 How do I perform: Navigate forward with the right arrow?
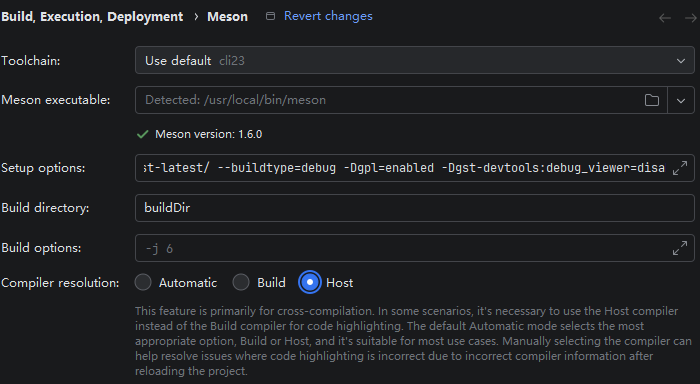coord(691,18)
